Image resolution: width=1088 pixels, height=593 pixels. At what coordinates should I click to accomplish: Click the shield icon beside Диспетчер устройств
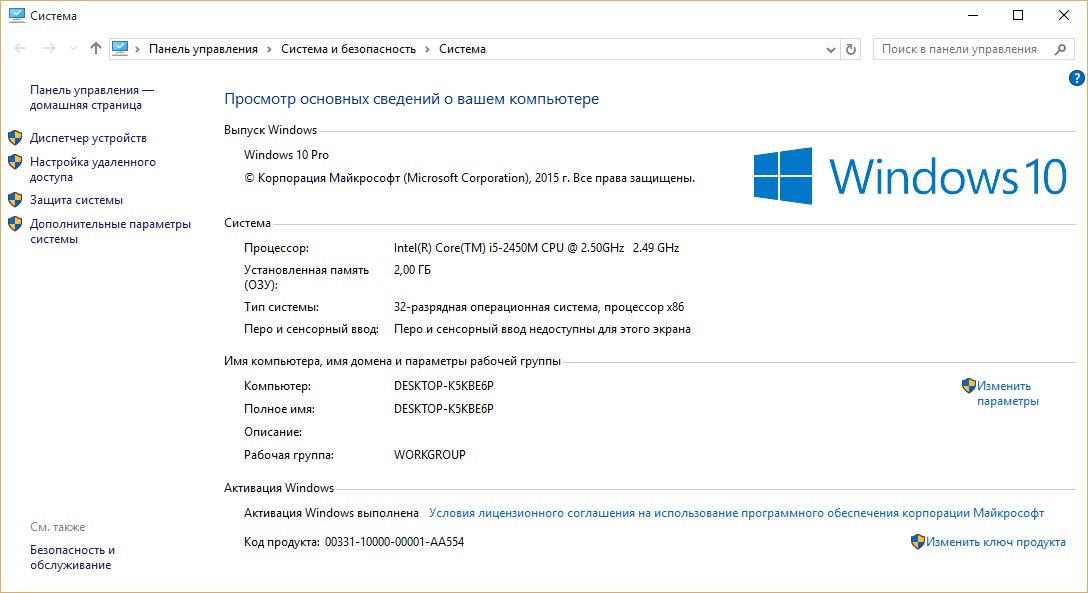[15, 137]
